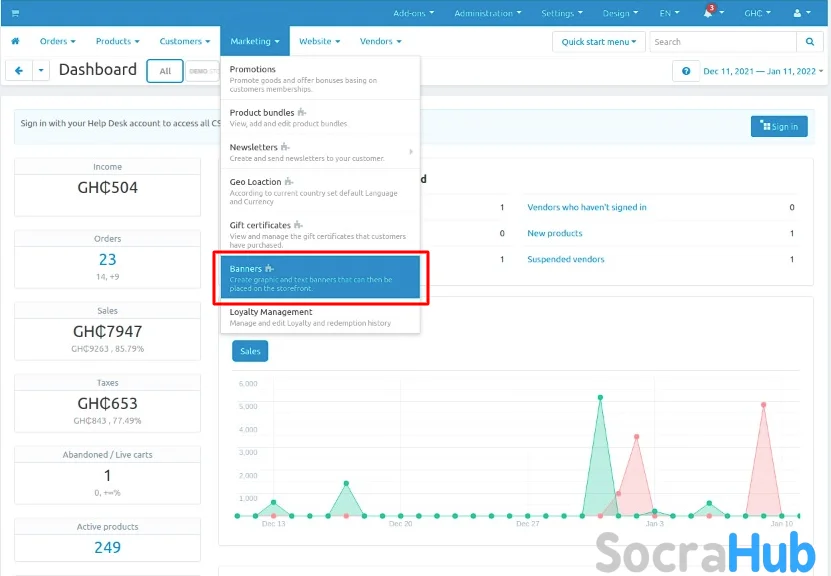Screen dimensions: 831x576
Task: Click the Sign in button
Action: pyautogui.click(x=779, y=126)
